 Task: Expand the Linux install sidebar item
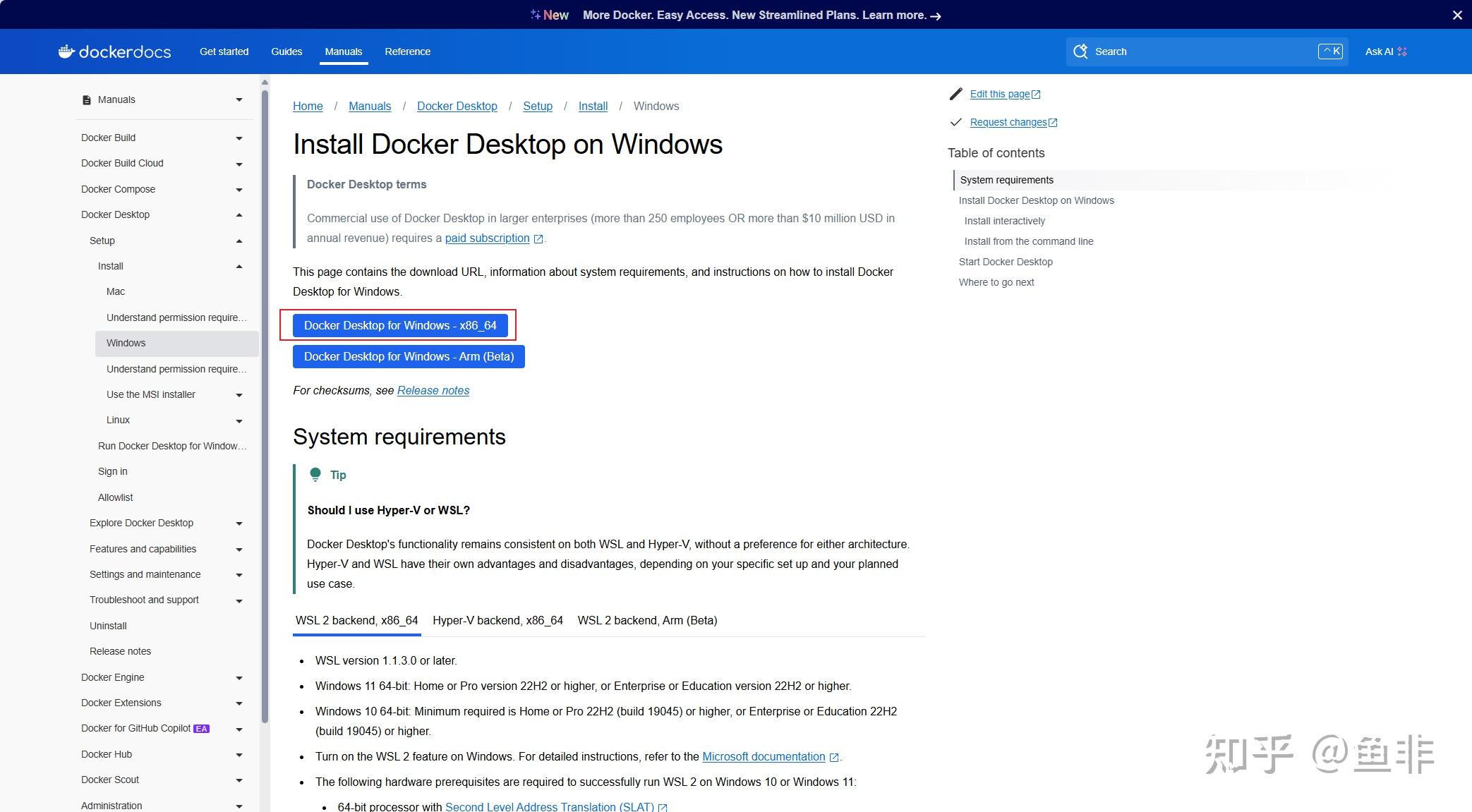[x=239, y=421]
